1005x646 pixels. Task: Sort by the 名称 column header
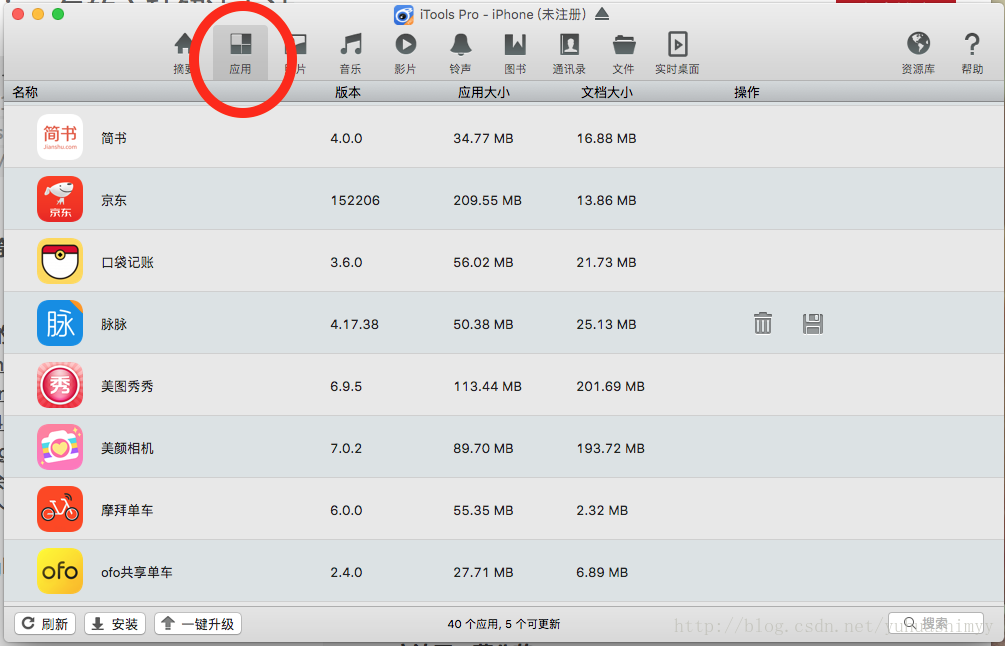click(25, 92)
